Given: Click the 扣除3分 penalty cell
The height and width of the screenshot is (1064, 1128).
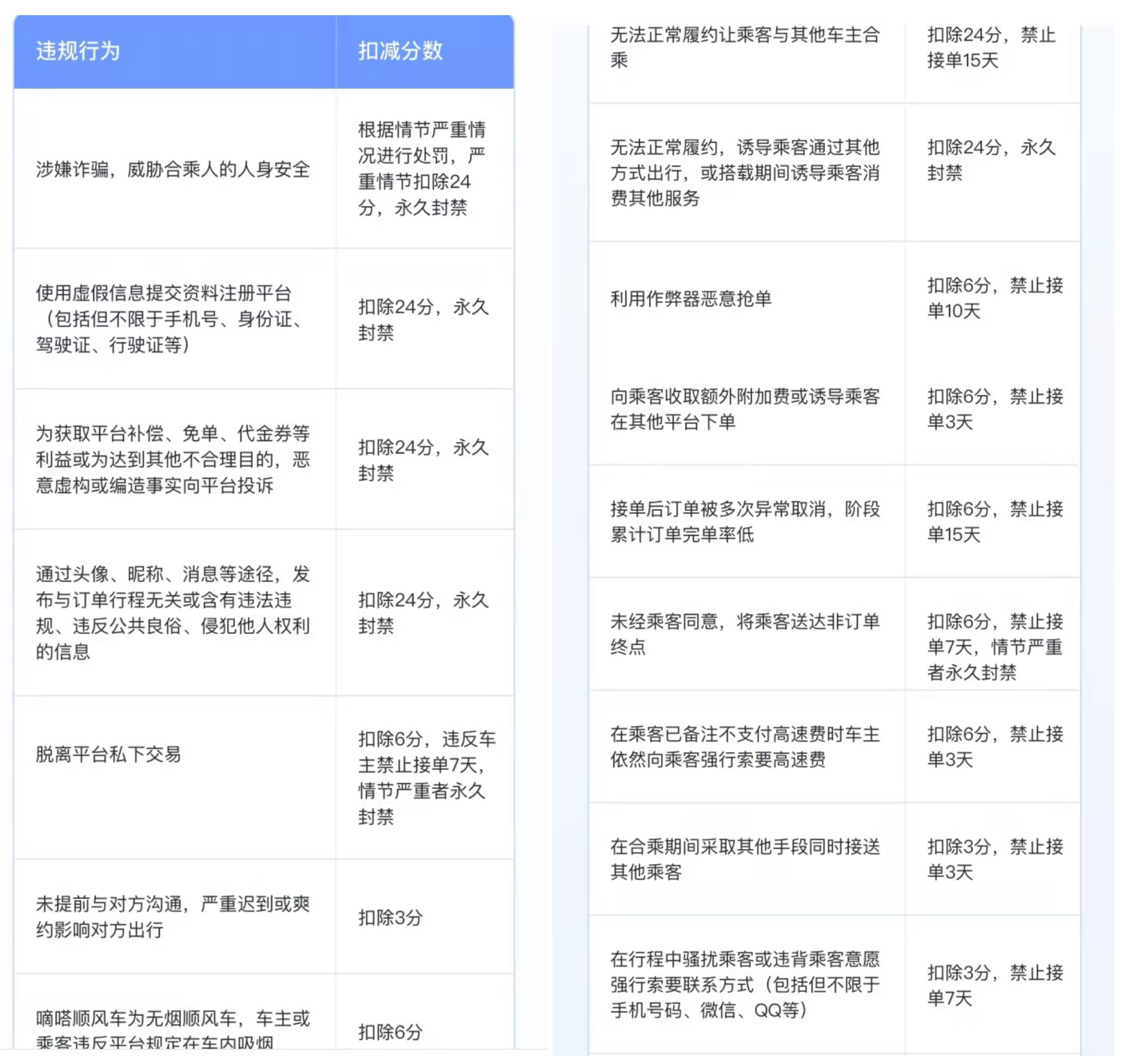Looking at the screenshot, I should (424, 917).
